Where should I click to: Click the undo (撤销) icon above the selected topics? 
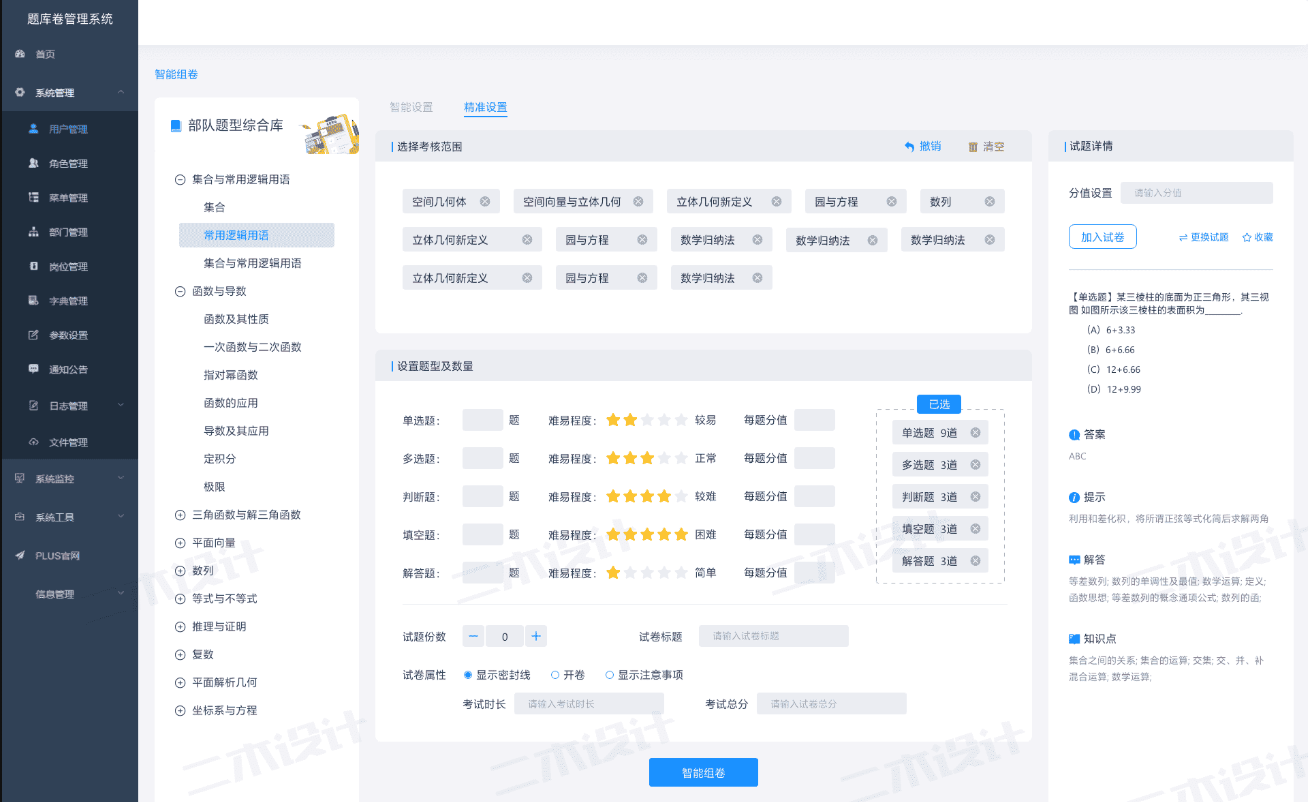908,146
